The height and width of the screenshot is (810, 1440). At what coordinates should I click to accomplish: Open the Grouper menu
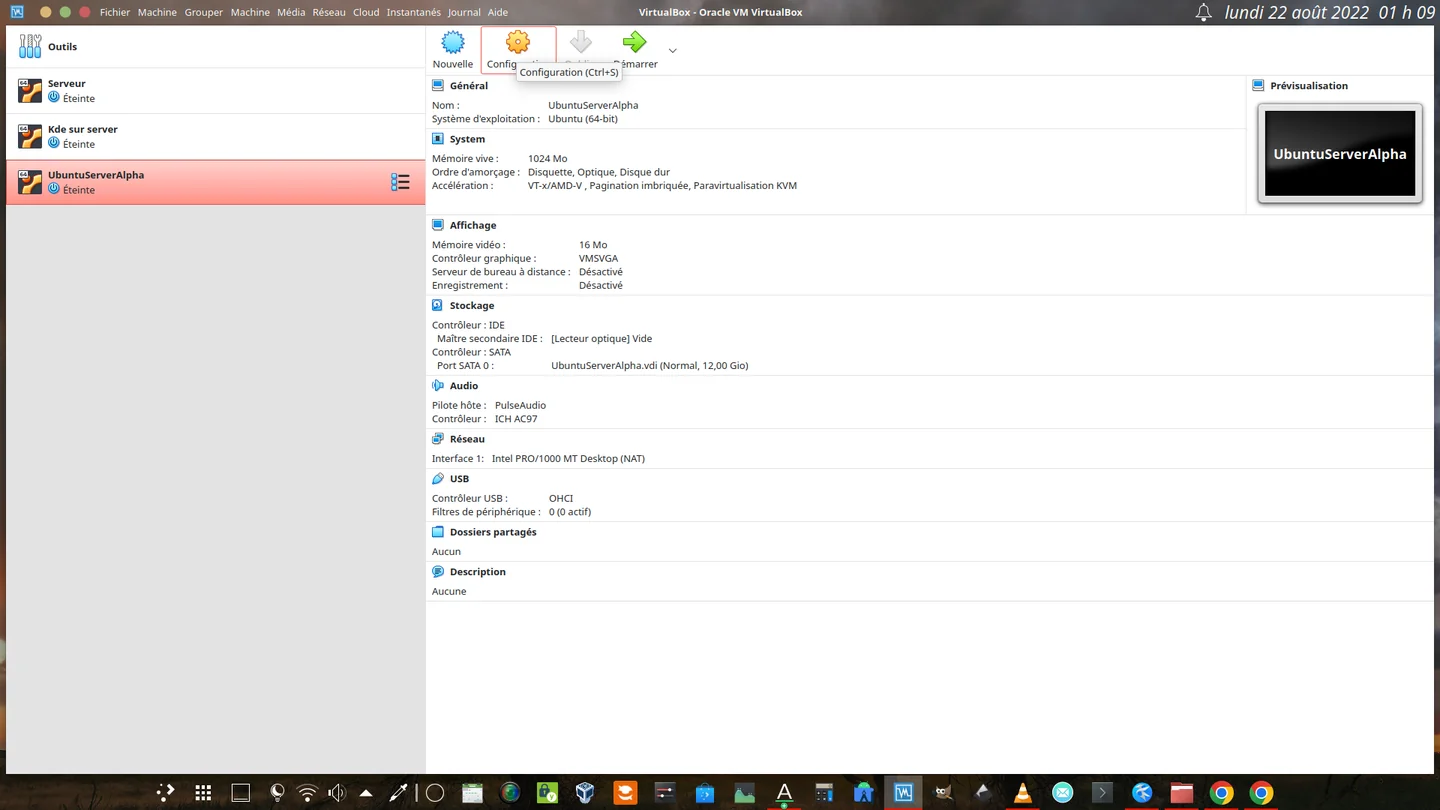tap(203, 12)
